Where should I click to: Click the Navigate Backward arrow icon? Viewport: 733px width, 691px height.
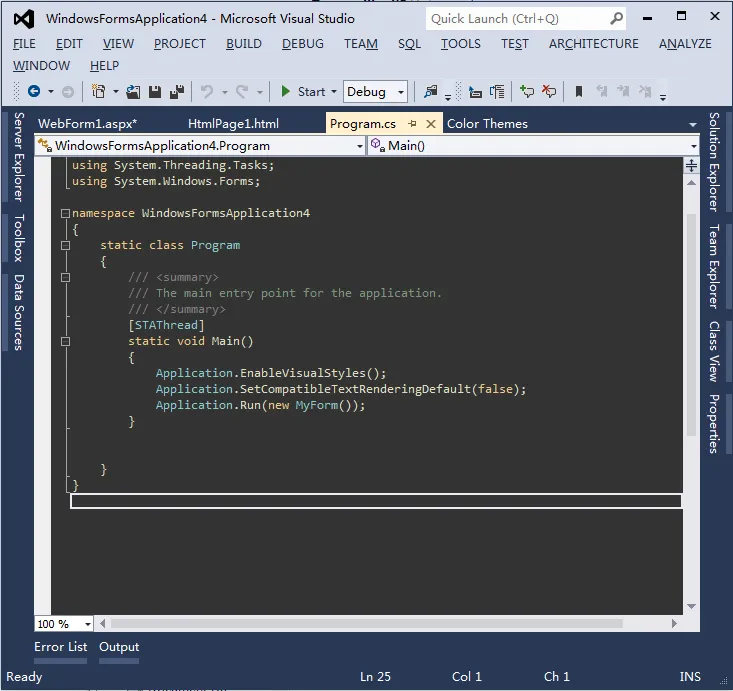pyautogui.click(x=34, y=91)
